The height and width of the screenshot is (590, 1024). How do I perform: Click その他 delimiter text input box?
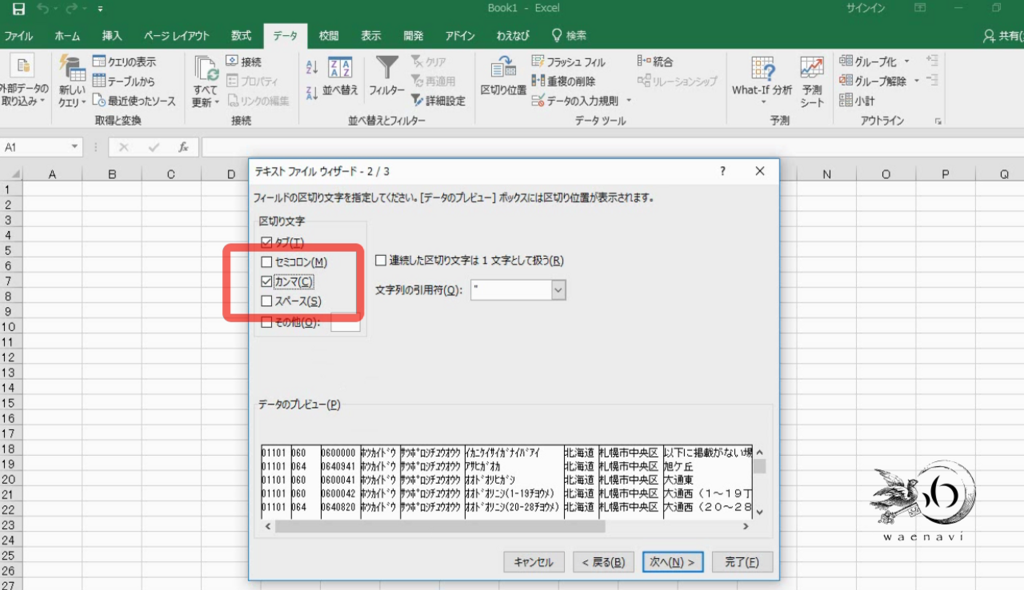point(345,322)
